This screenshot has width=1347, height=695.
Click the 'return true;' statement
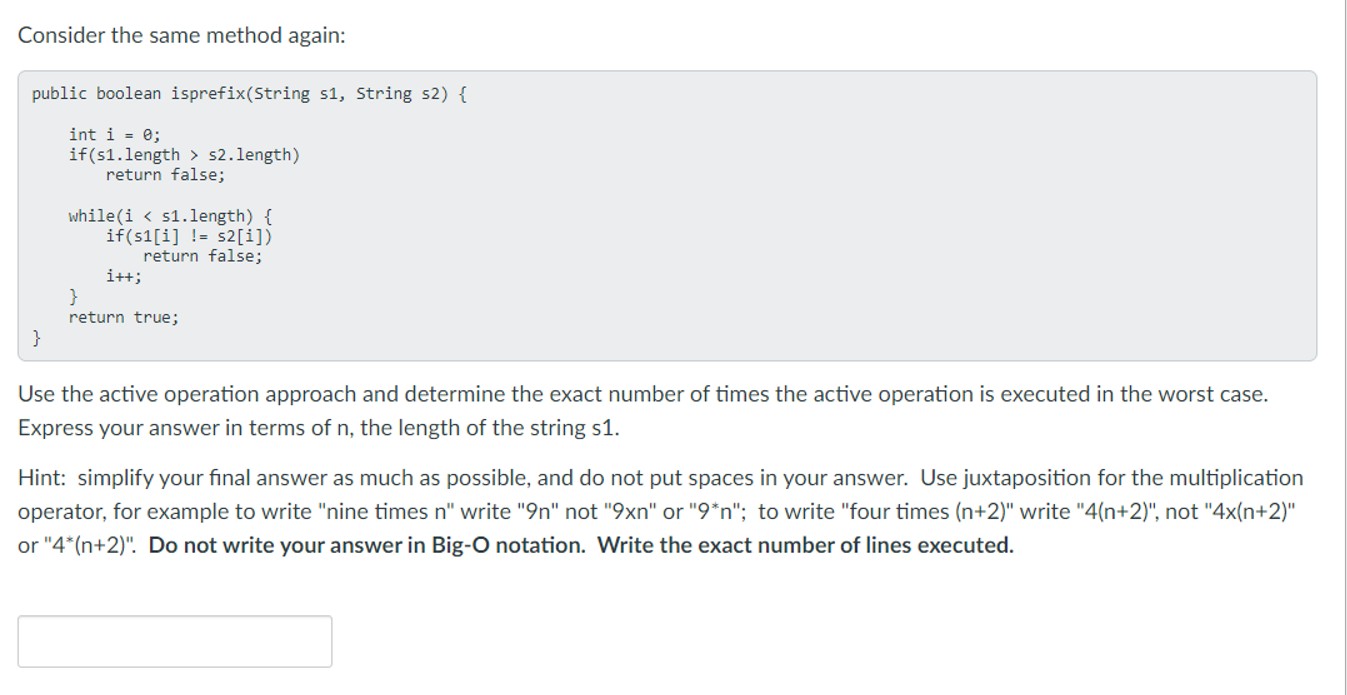[124, 318]
